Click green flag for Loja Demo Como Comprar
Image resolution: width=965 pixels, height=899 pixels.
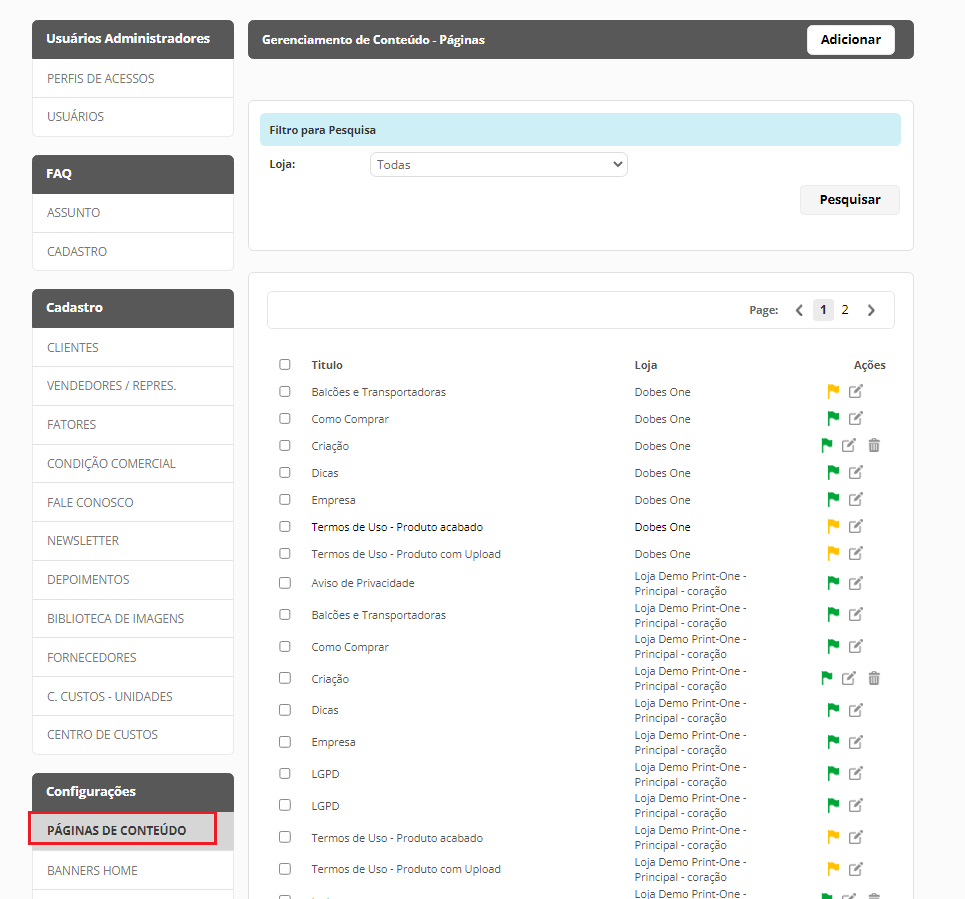tap(833, 647)
